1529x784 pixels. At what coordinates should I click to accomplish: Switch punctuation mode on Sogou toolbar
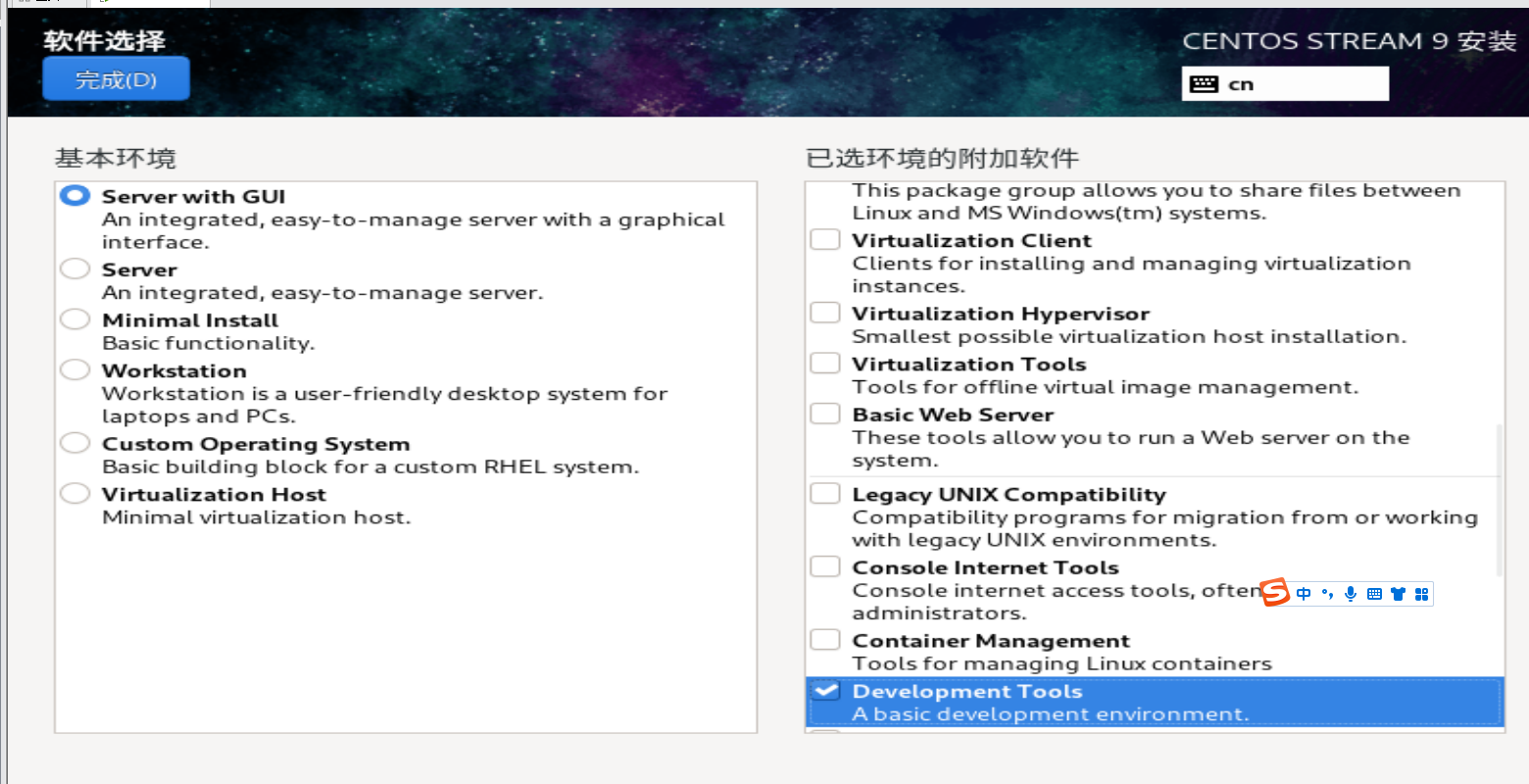1326,593
